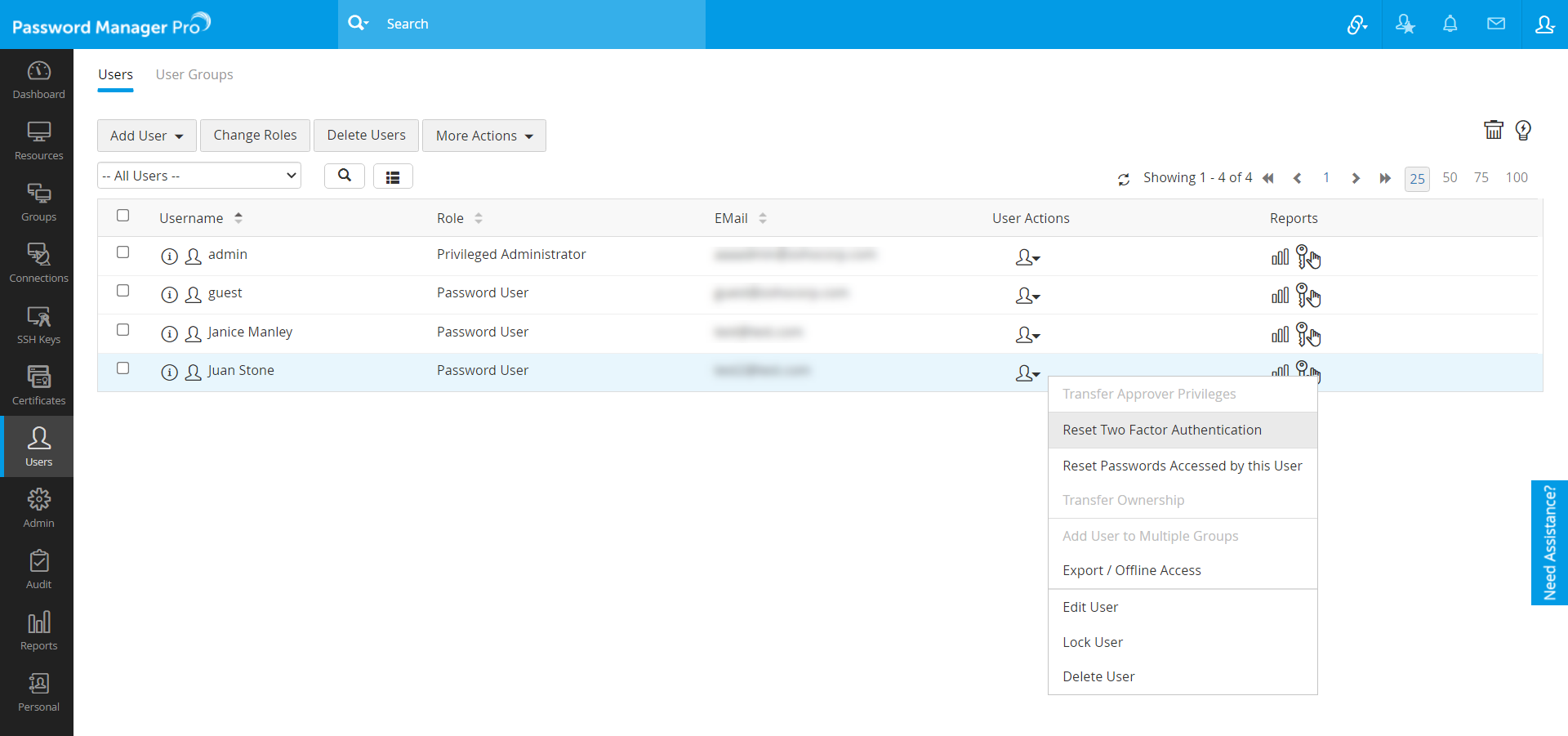Image resolution: width=1568 pixels, height=736 pixels.
Task: Open the Personal passwords section
Action: click(x=38, y=693)
